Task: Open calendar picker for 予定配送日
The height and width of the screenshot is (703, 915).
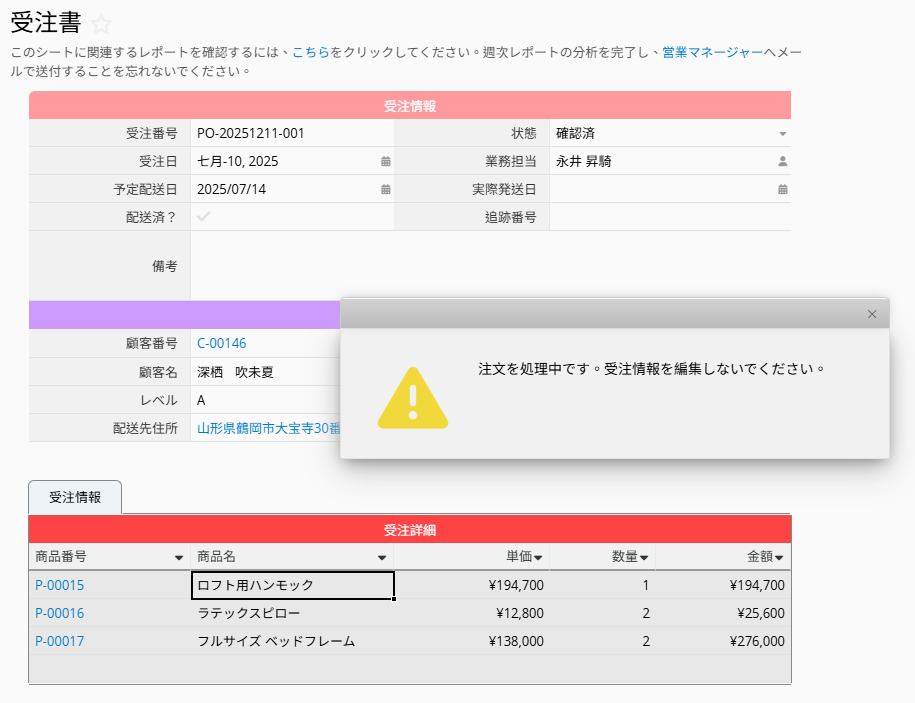Action: 385,189
